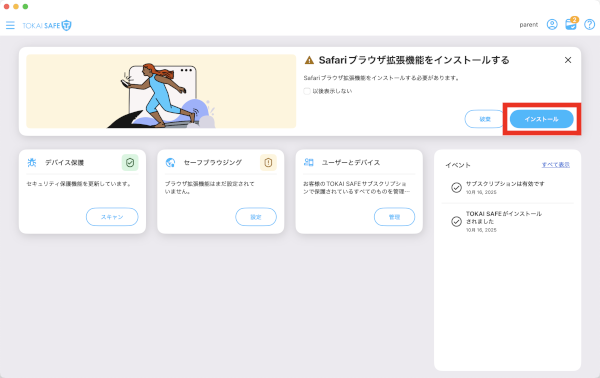Click the checkmark icon beside TOKAI SAFEがインストール

(x=456, y=222)
